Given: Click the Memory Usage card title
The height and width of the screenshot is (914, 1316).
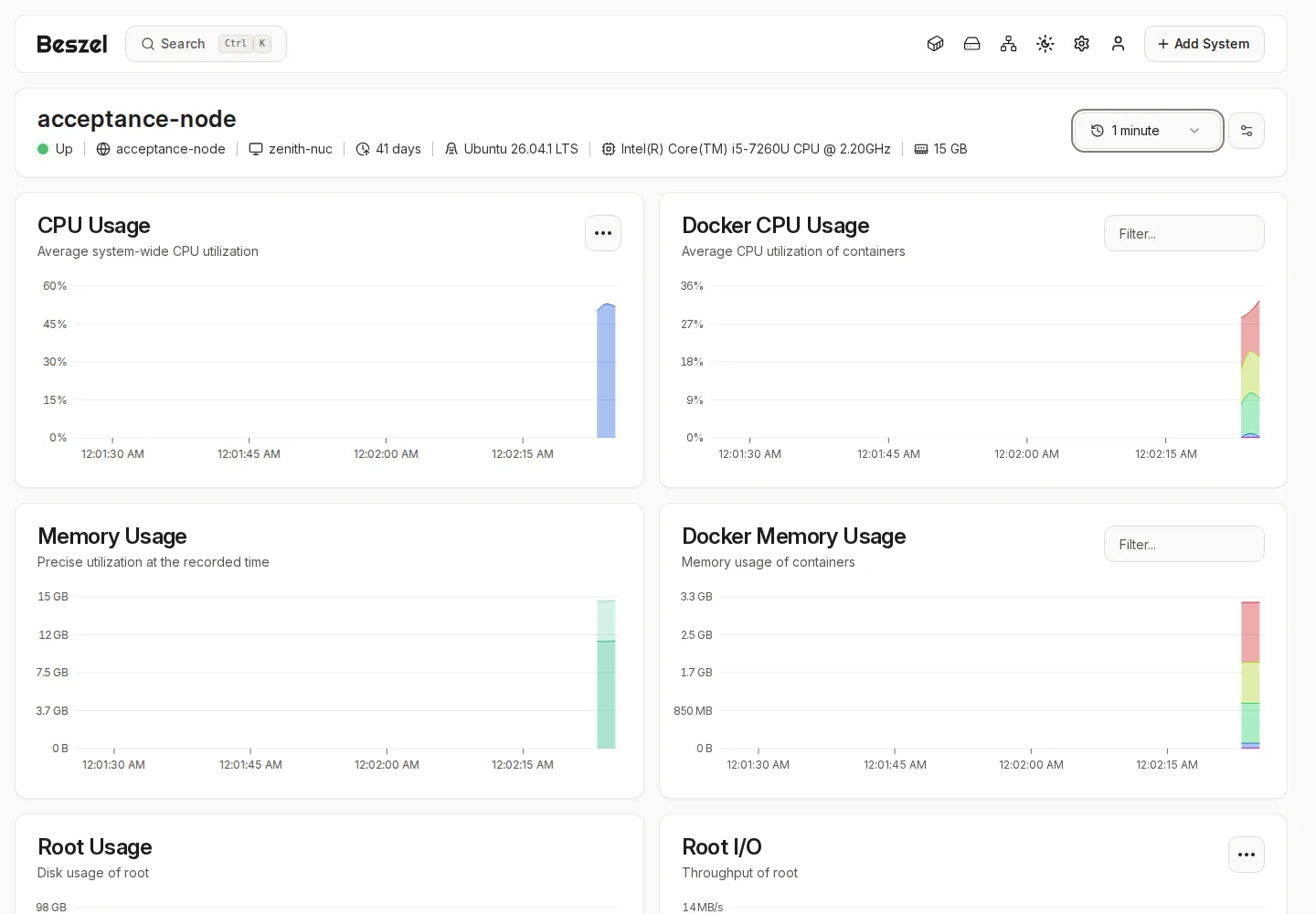Looking at the screenshot, I should click(x=111, y=537).
